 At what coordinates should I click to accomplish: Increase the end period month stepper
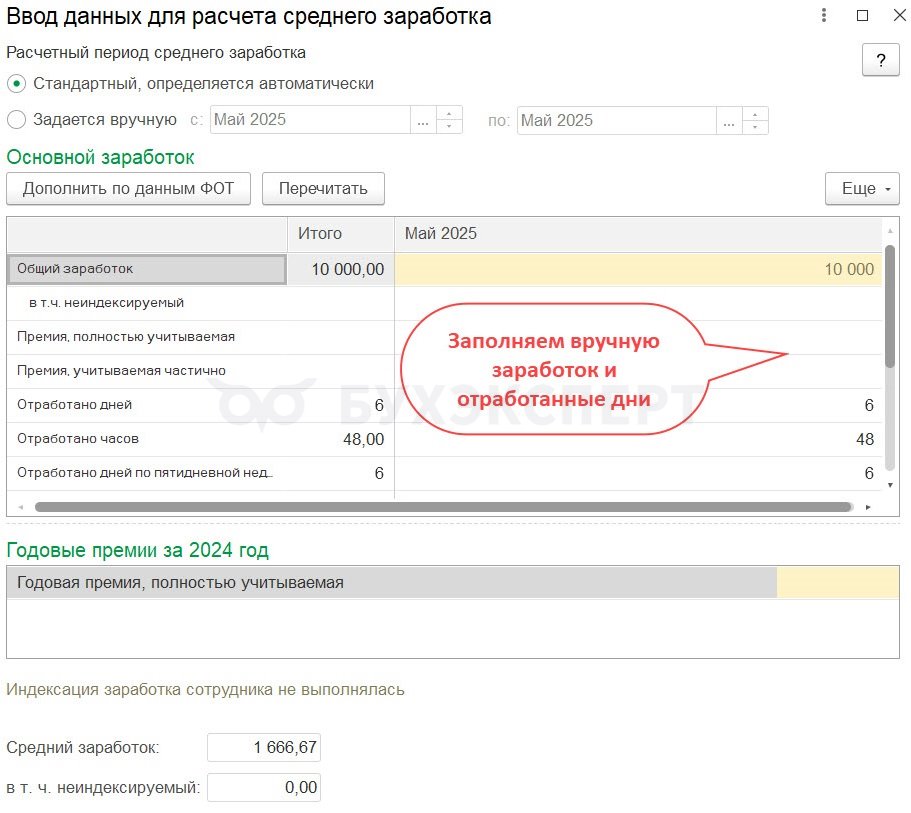point(755,114)
